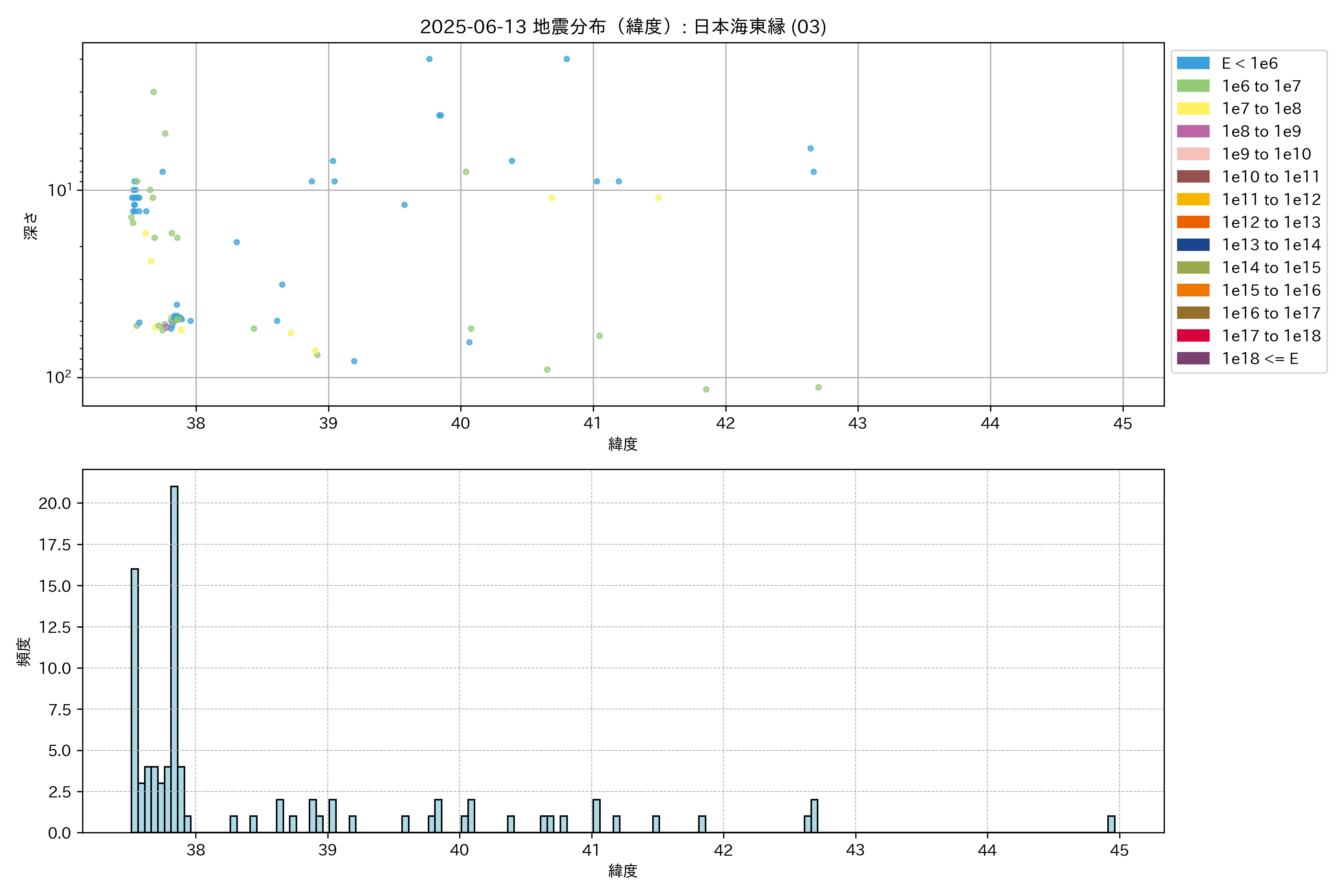Click the purple '1e8 to 1e9' legend swatch
The width and height of the screenshot is (1344, 896).
point(1192,131)
